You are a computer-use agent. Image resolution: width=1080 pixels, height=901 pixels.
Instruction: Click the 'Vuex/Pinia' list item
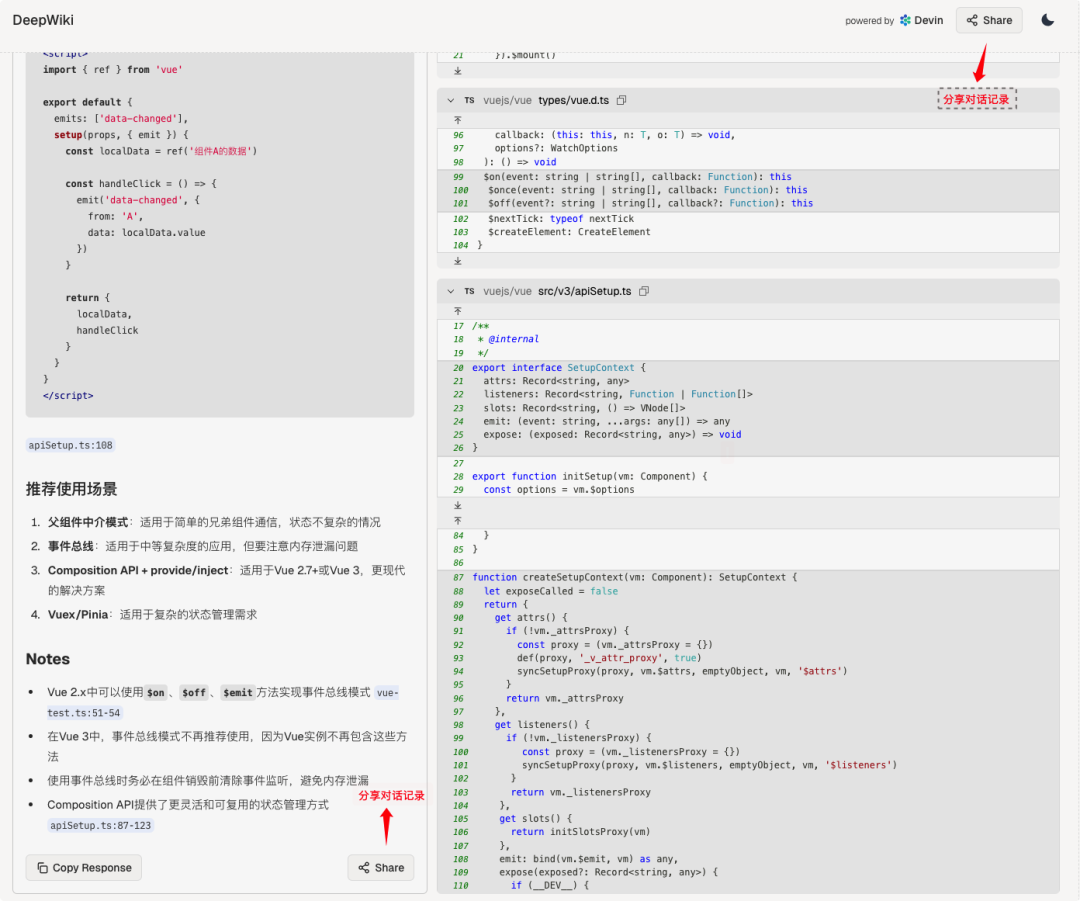(152, 614)
